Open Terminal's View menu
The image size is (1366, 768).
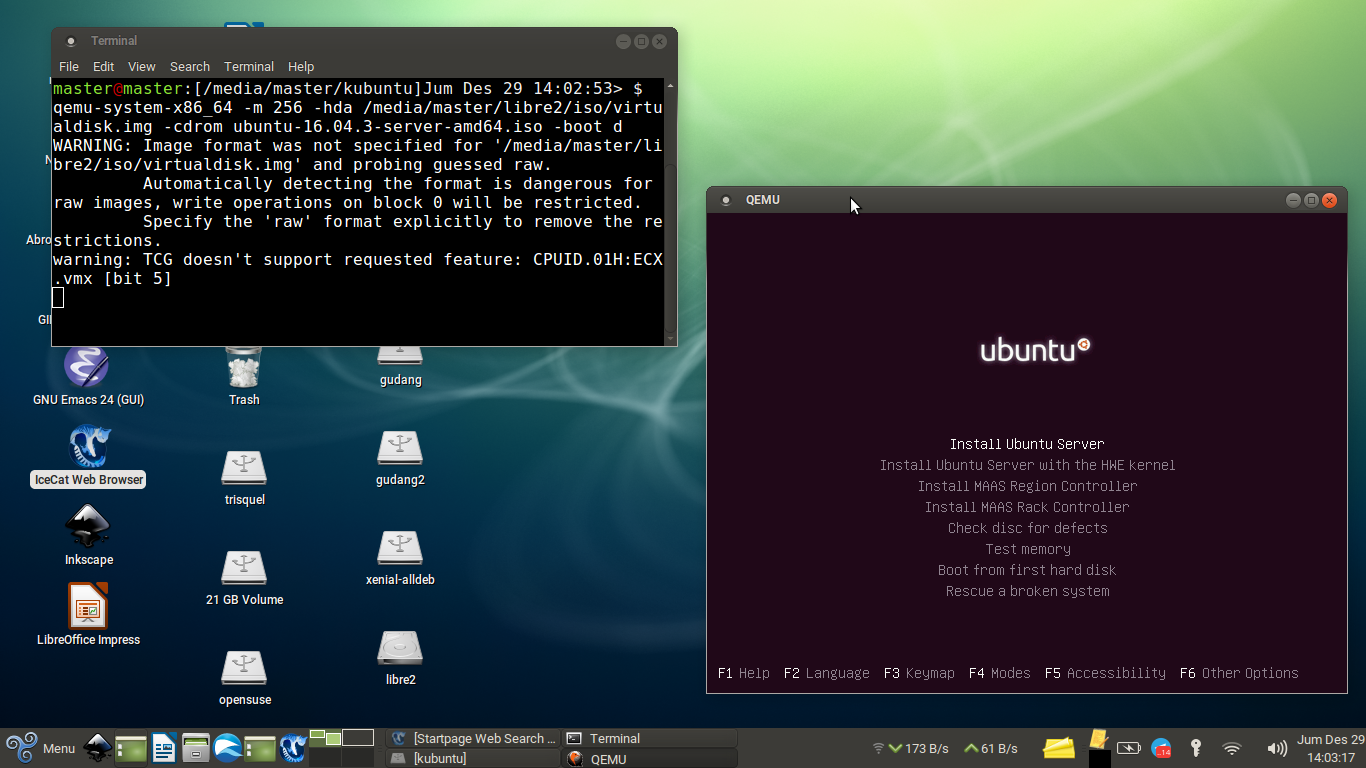(141, 66)
